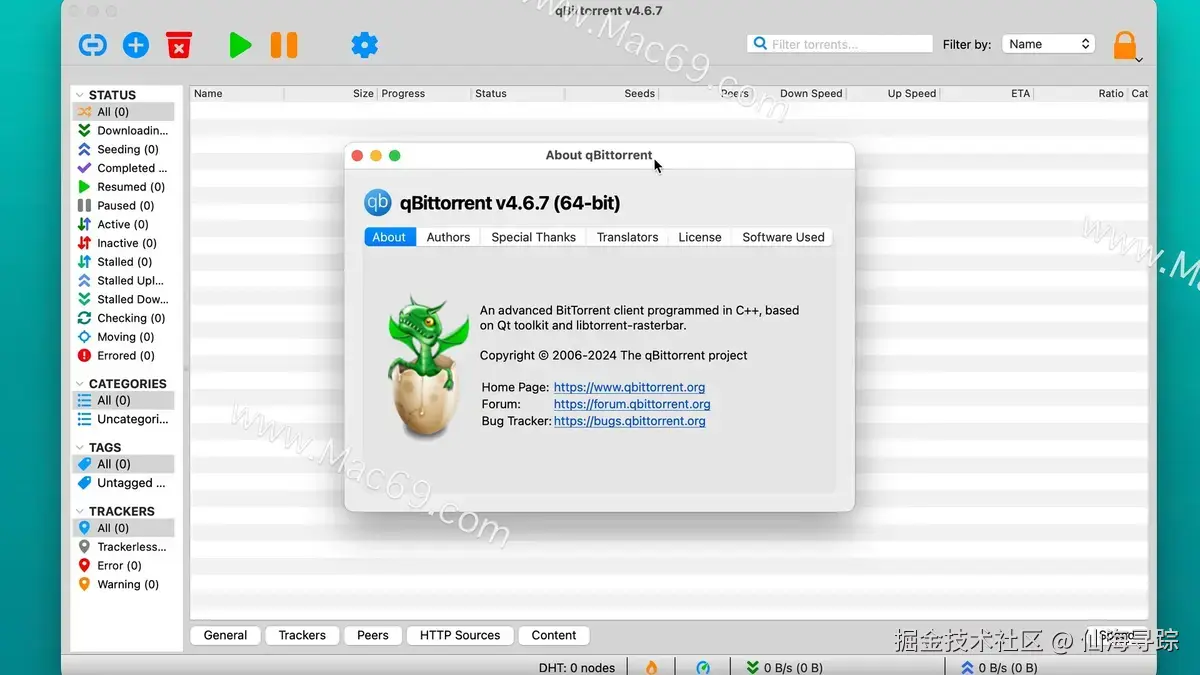Select the About tab in dialog
This screenshot has height=675, width=1200.
click(389, 237)
